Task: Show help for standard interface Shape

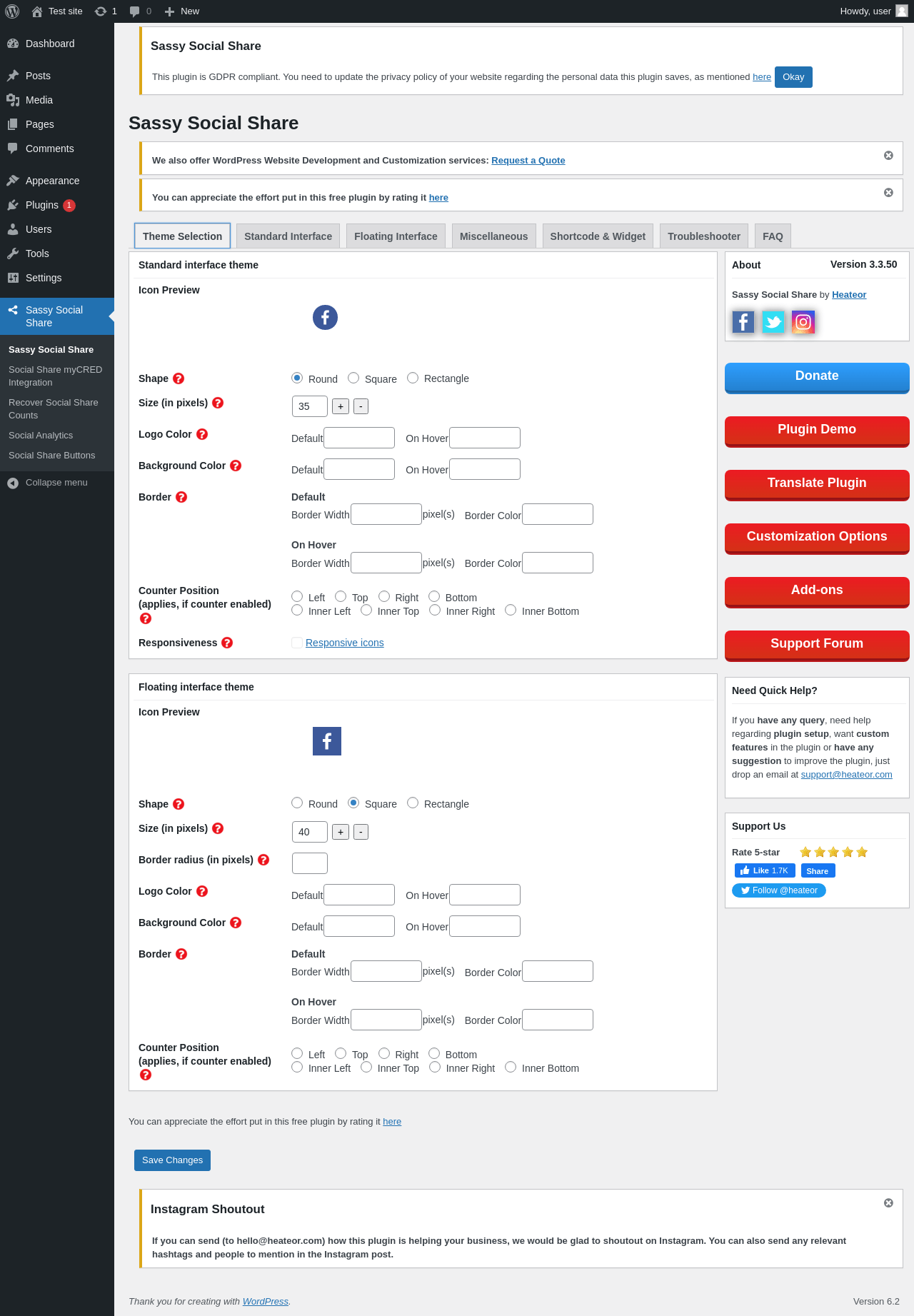Action: [179, 378]
